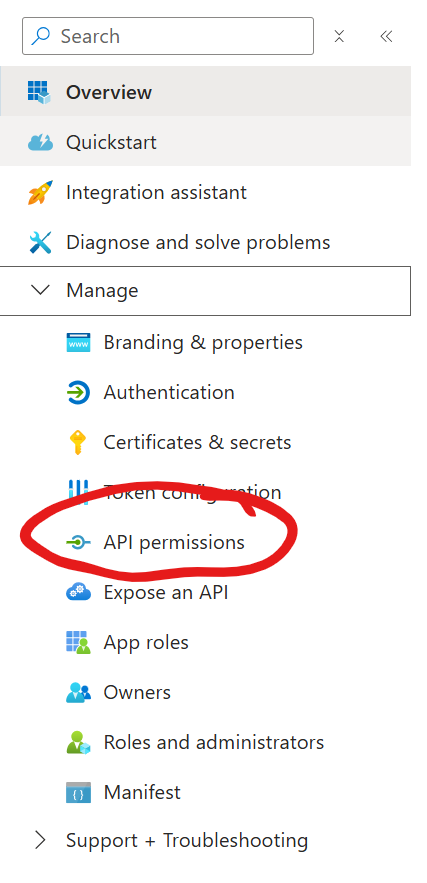Screen dimensions: 427x883
Task: Open Roles and administrators page
Action: [214, 742]
